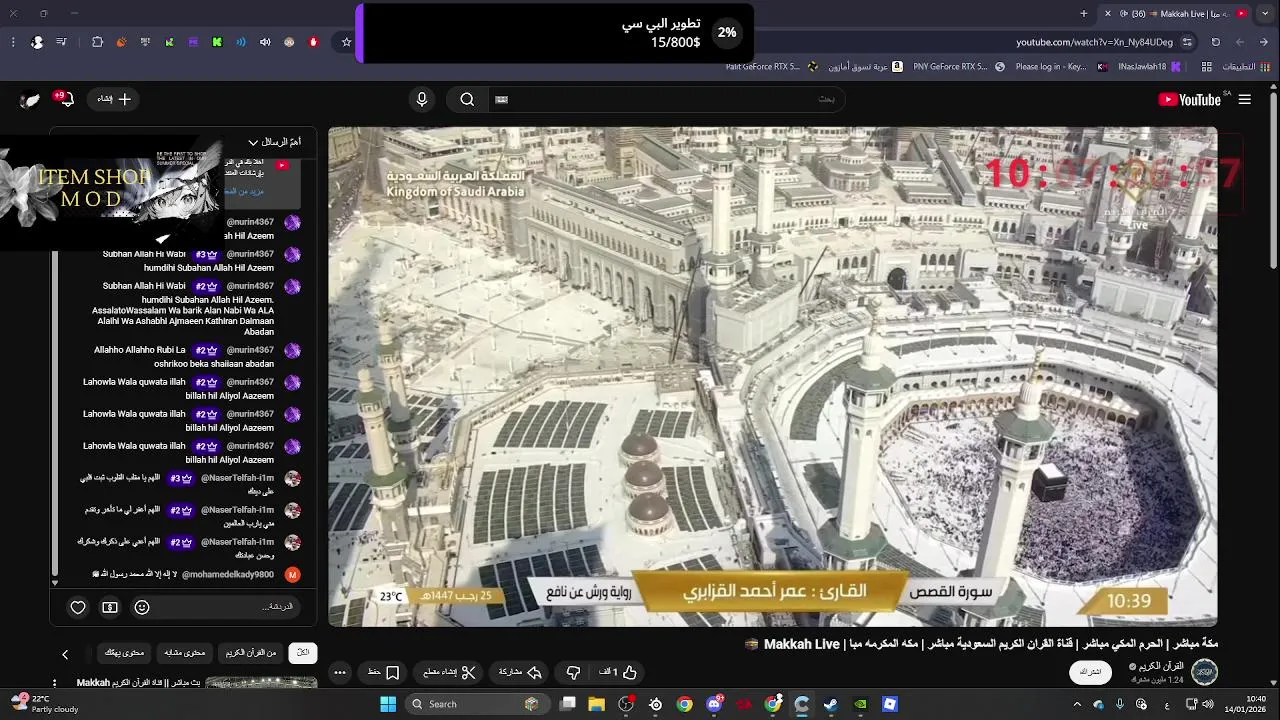Open the suggested Makkah video thumbnail

261,683
